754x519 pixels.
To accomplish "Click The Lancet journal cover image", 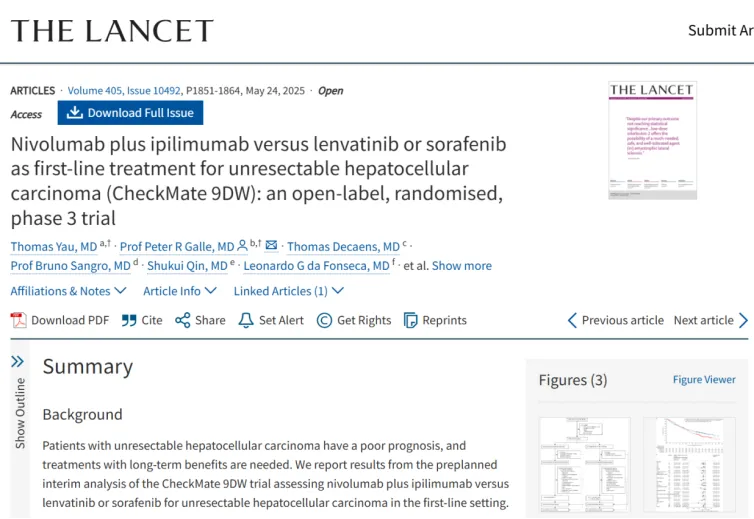I will click(652, 140).
